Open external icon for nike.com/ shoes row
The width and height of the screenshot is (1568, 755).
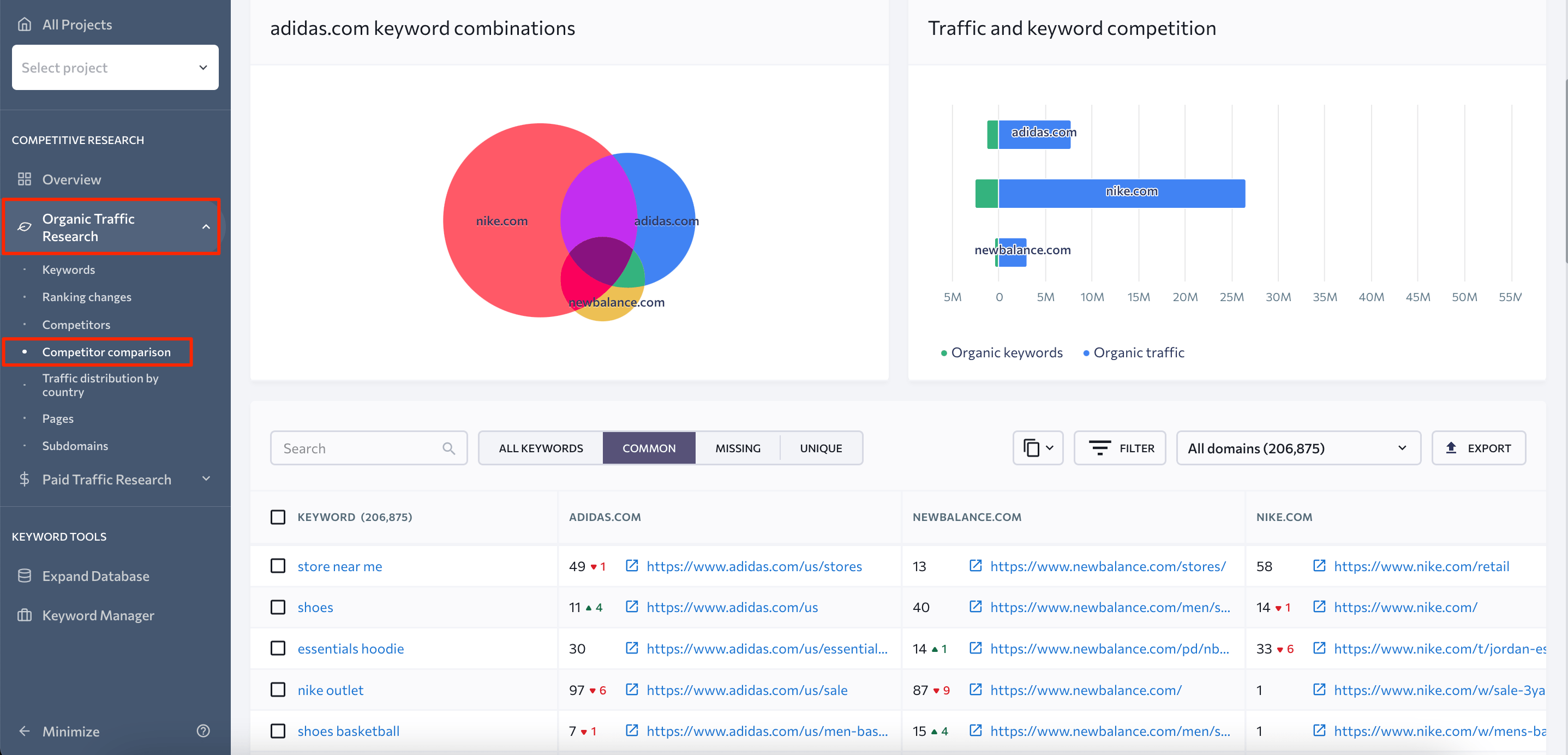1319,607
